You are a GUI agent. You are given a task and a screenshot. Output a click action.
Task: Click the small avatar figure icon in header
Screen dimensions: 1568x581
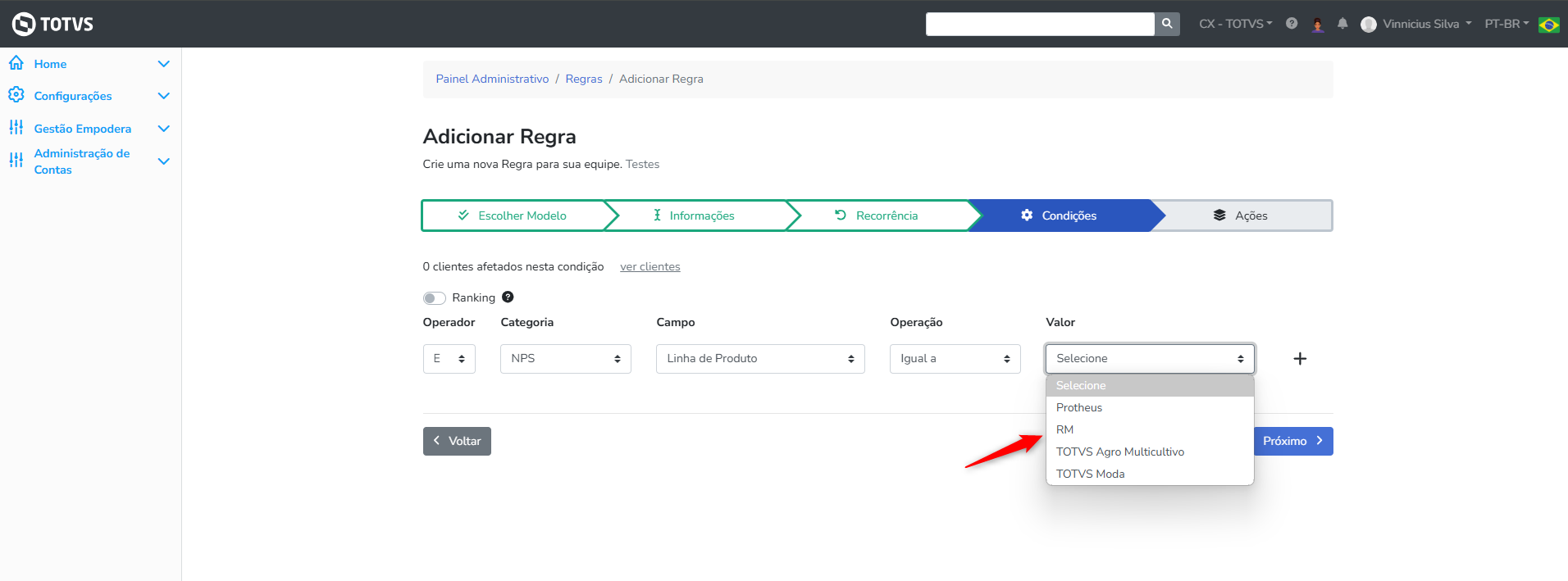coord(1318,24)
